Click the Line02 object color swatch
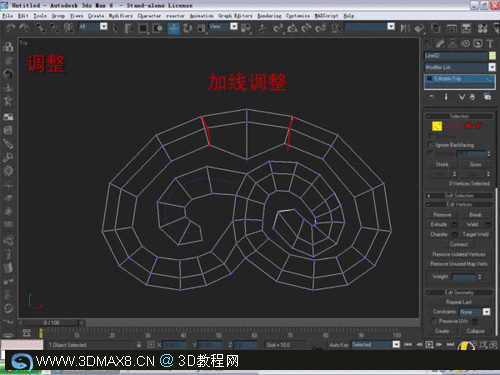This screenshot has height=375, width=500. click(x=492, y=56)
